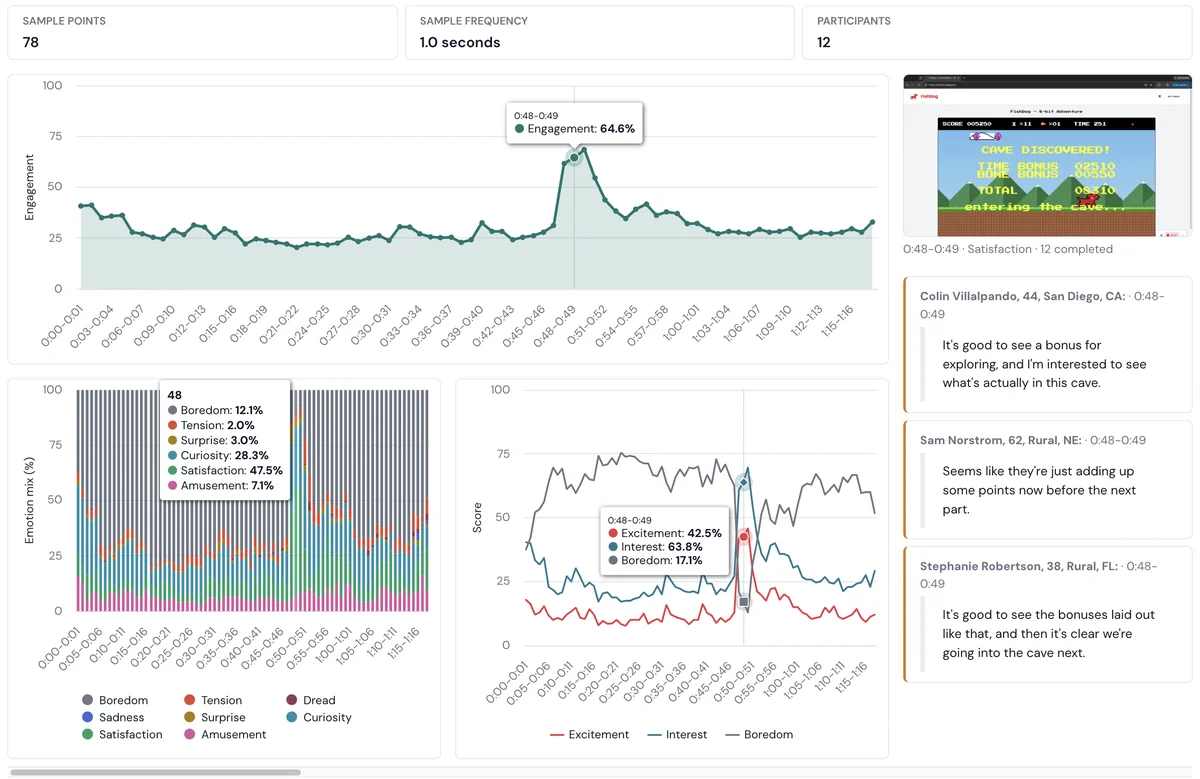1200x779 pixels.
Task: Hide the Satisfaction emotion series
Action: 122,734
